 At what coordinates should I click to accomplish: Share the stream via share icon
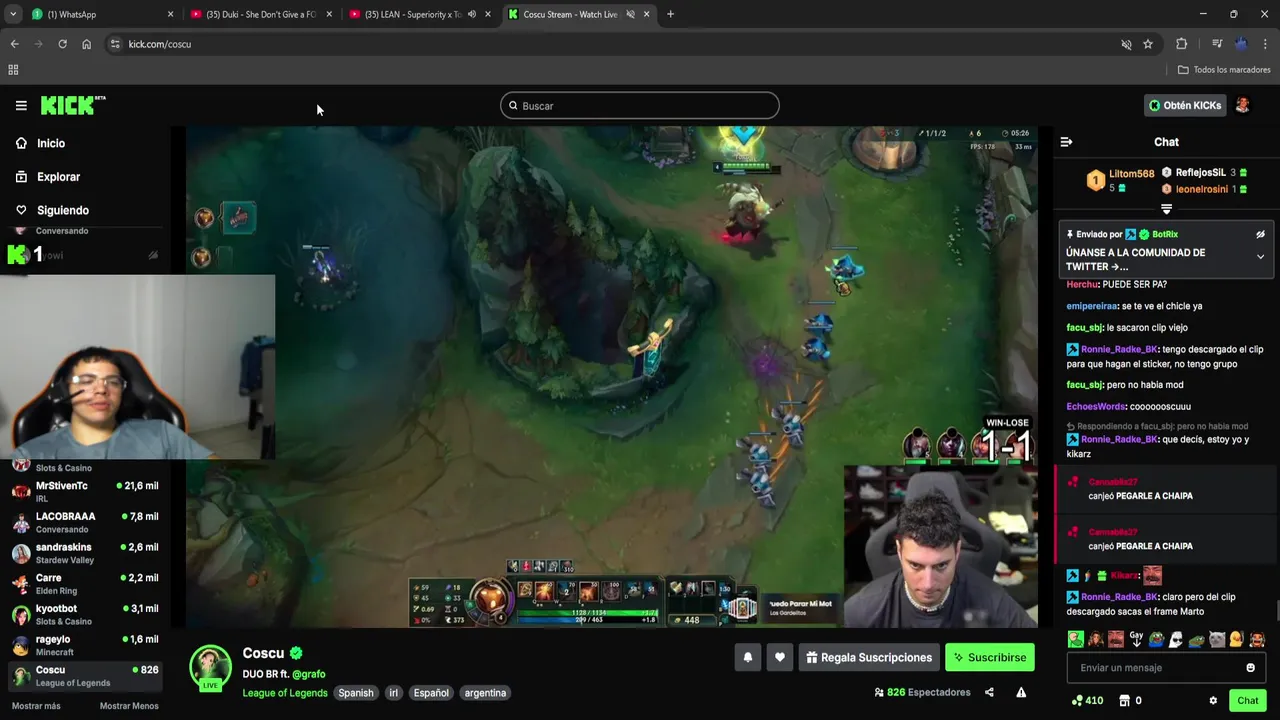click(989, 692)
